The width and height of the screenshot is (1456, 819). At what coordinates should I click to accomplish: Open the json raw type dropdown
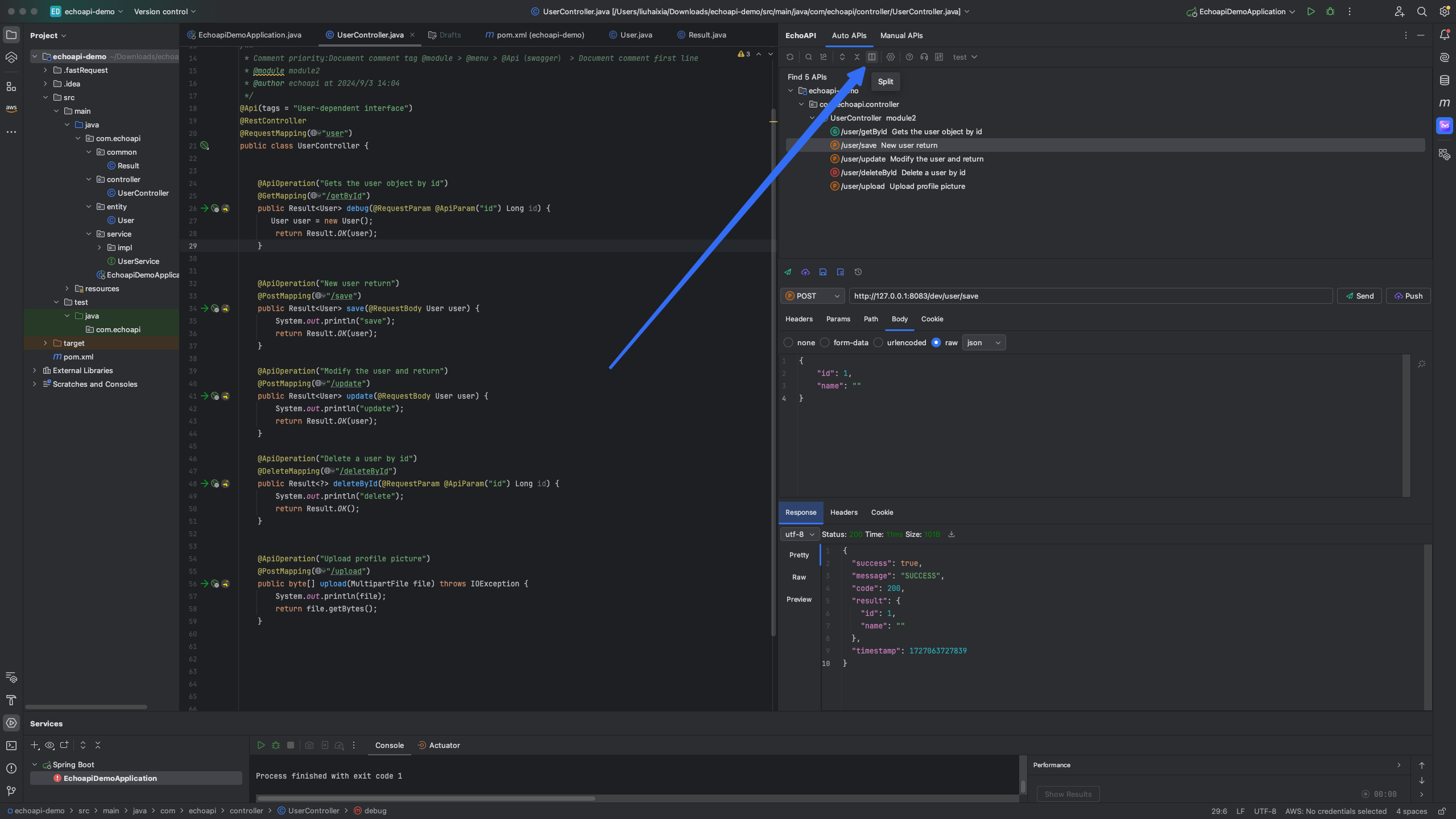coord(983,342)
